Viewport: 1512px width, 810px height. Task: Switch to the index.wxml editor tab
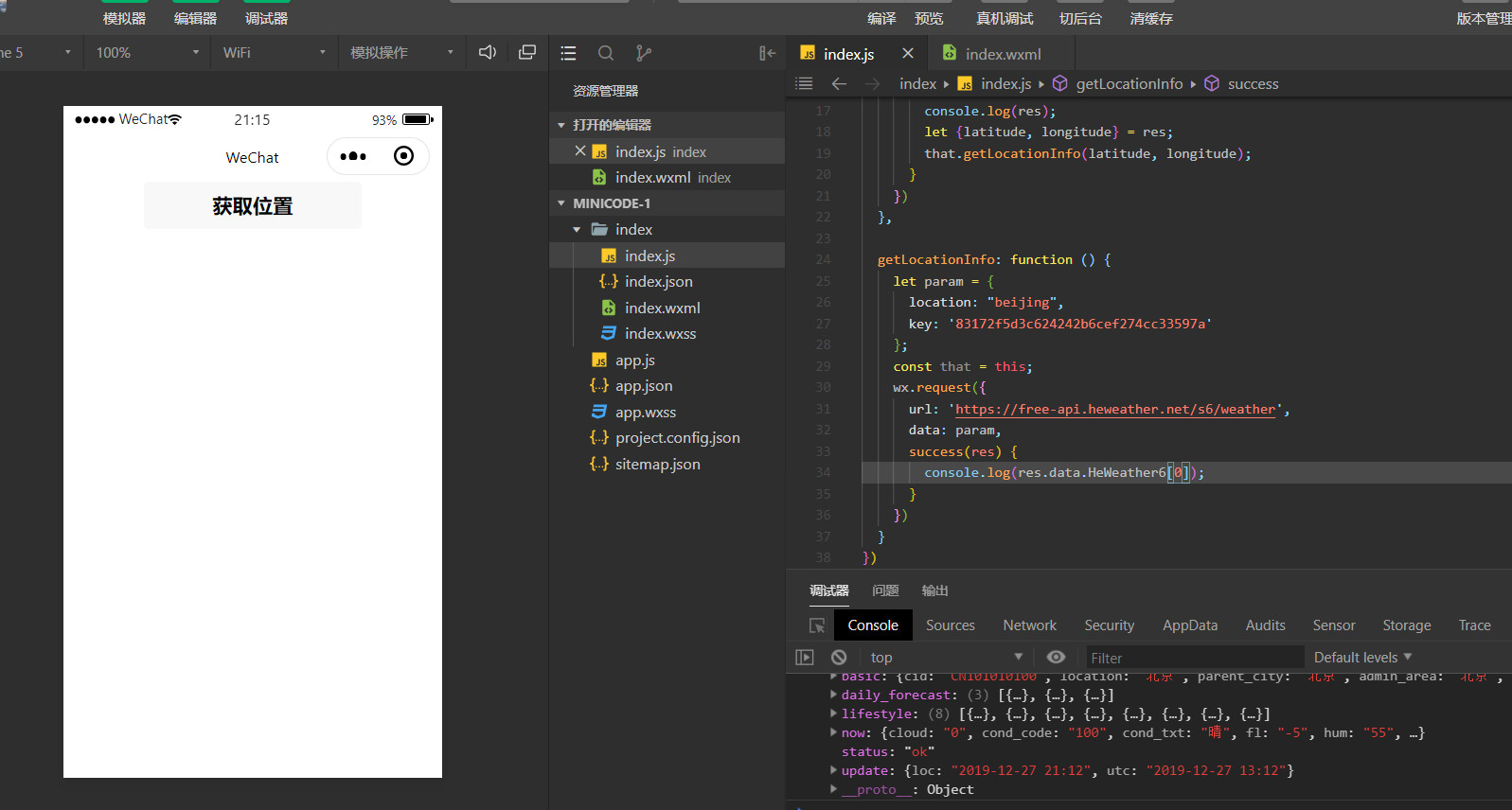coord(1002,54)
